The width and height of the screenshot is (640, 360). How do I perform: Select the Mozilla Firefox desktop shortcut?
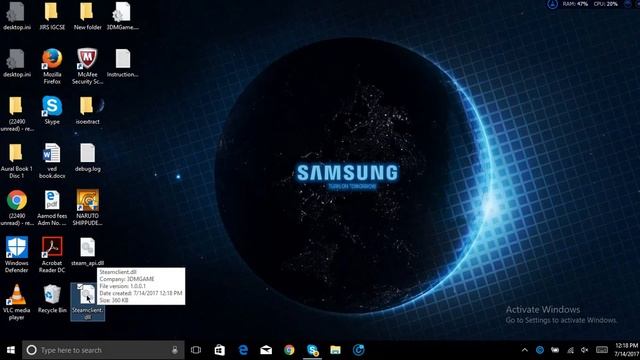point(52,66)
